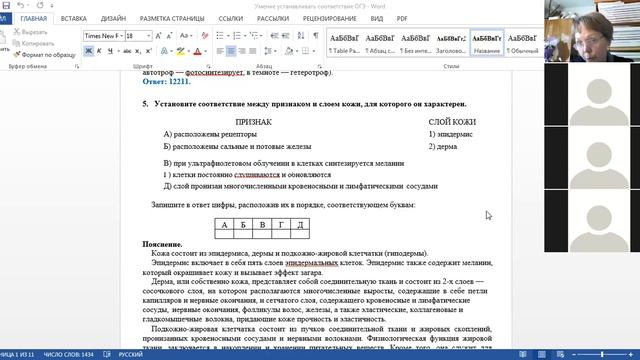640x360 pixels.
Task: Switch to Read Mode view icon
Action: point(523,355)
